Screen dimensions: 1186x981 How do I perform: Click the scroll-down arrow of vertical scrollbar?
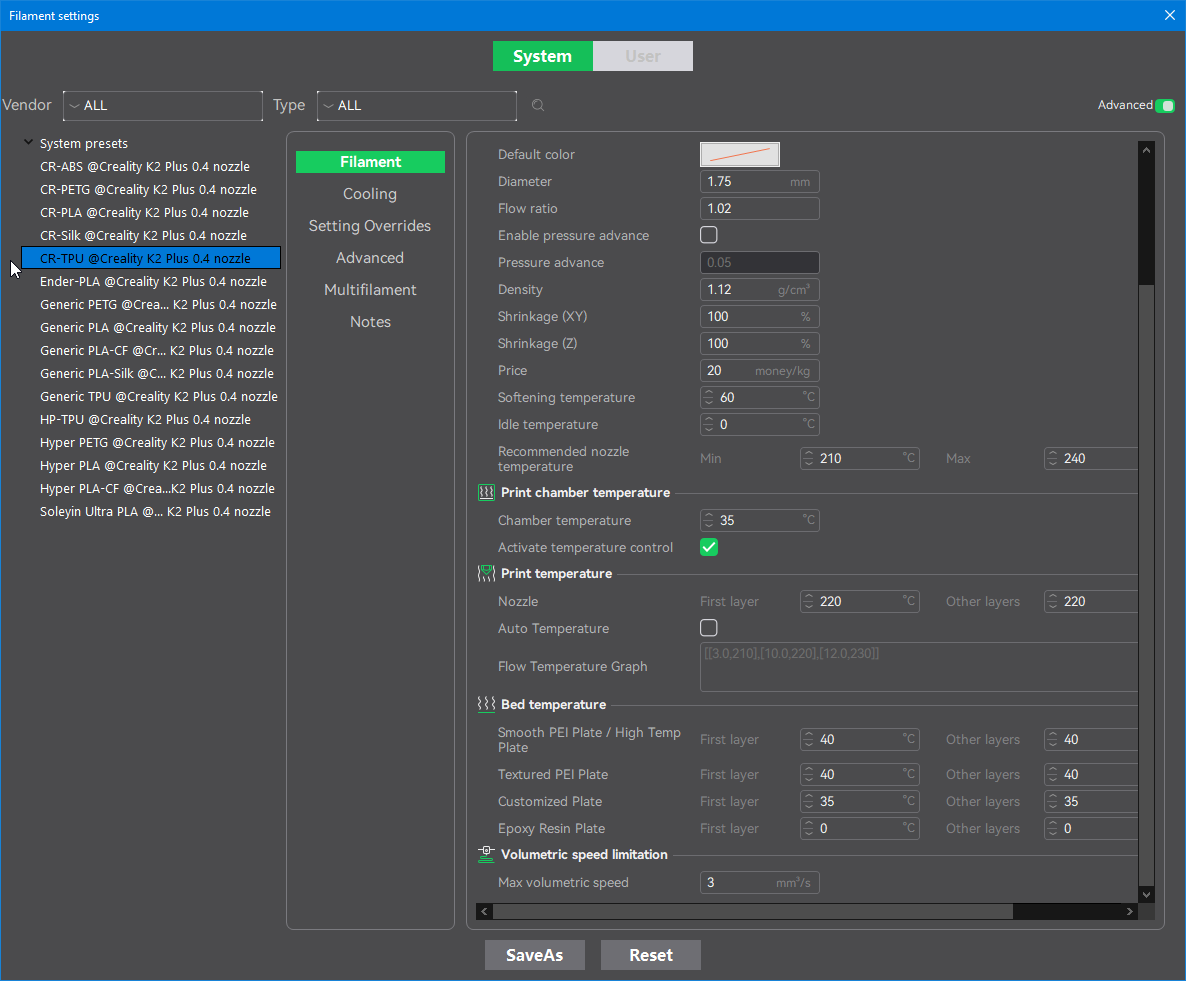[x=1146, y=894]
